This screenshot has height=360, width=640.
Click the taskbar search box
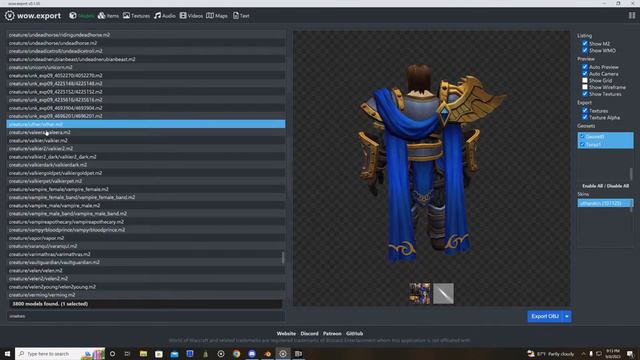[60, 353]
